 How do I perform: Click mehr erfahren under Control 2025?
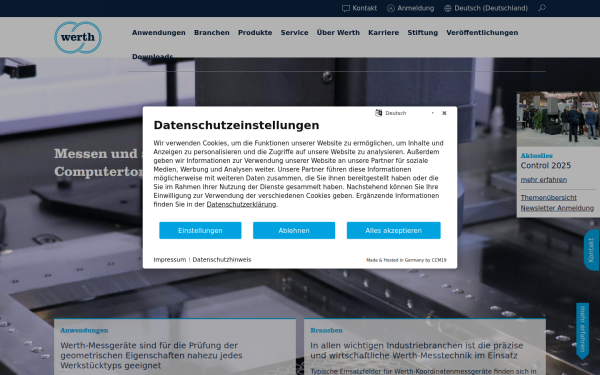[544, 180]
